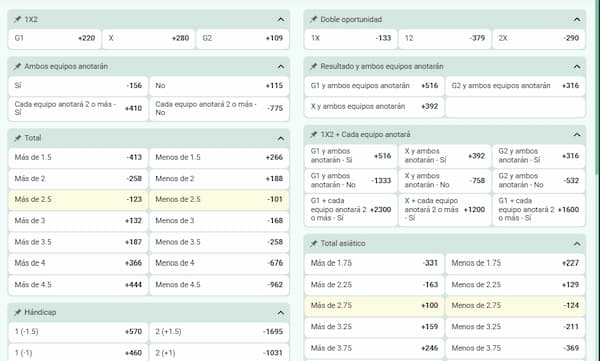The height and width of the screenshot is (361, 600).
Task: Select handicap 1 (-1) at +460
Action: (78, 353)
